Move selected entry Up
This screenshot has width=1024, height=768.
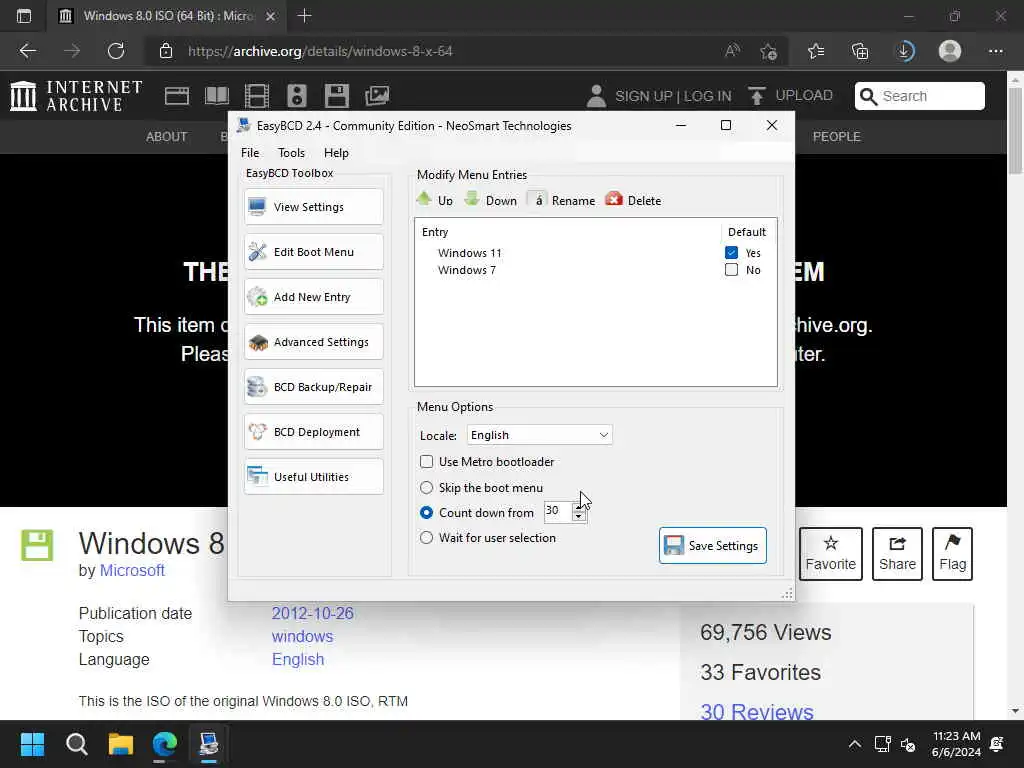point(435,200)
